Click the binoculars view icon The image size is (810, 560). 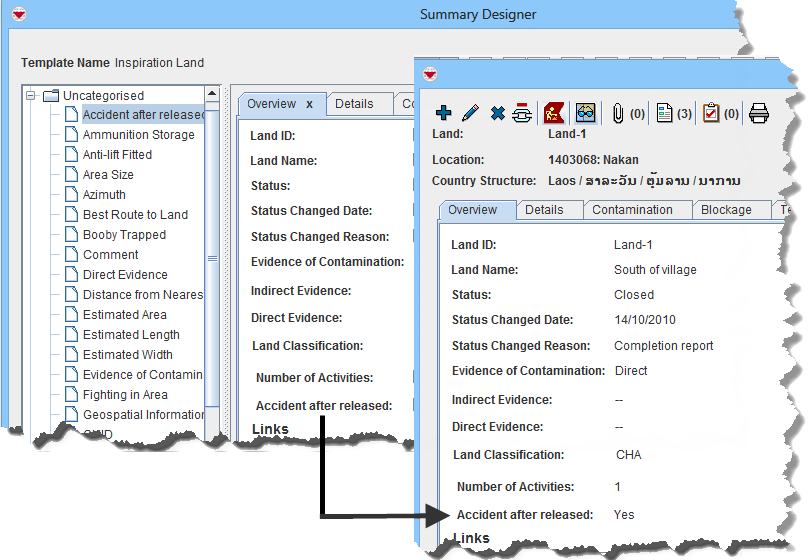coord(585,113)
